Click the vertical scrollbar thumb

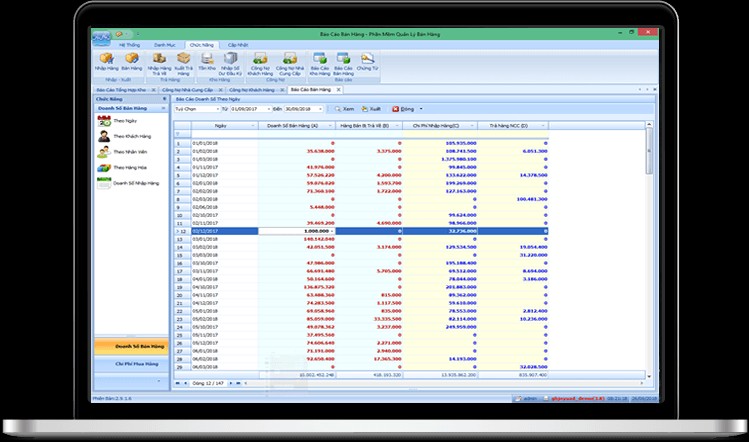click(649, 151)
